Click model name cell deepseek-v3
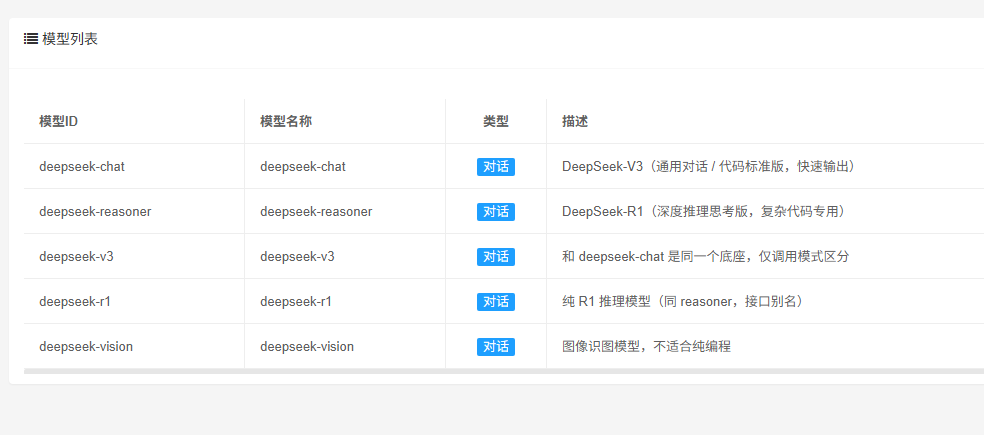This screenshot has width=984, height=435. click(x=297, y=257)
